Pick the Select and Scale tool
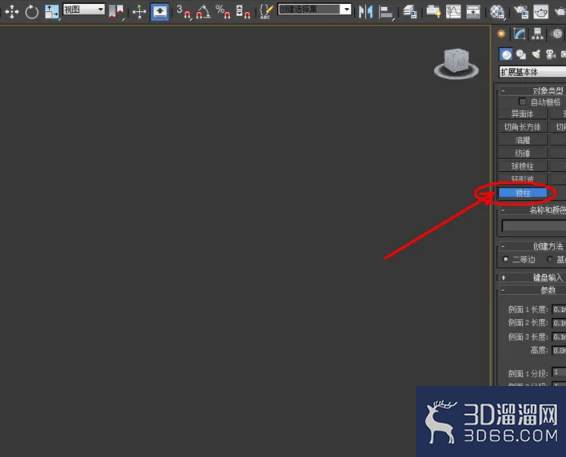This screenshot has width=566, height=457. pyautogui.click(x=52, y=12)
